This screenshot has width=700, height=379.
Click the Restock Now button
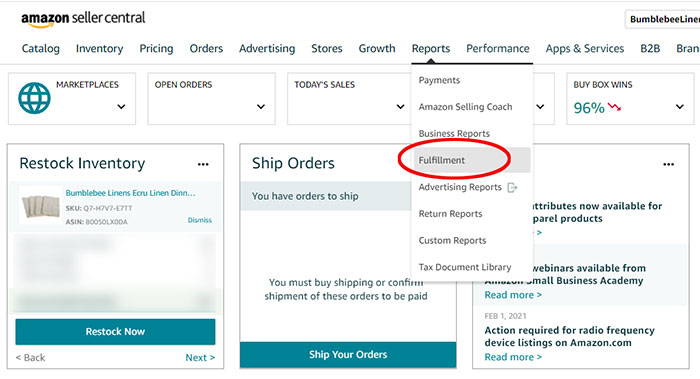[x=115, y=332]
